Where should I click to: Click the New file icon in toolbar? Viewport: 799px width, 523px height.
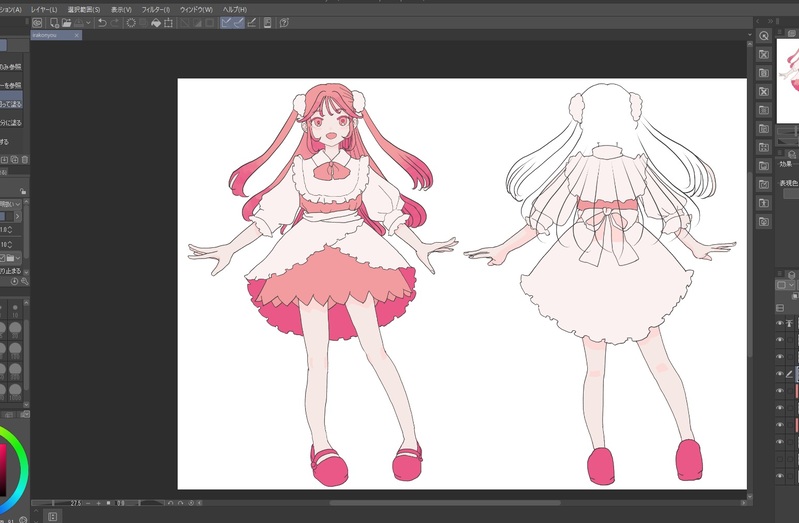coord(52,22)
